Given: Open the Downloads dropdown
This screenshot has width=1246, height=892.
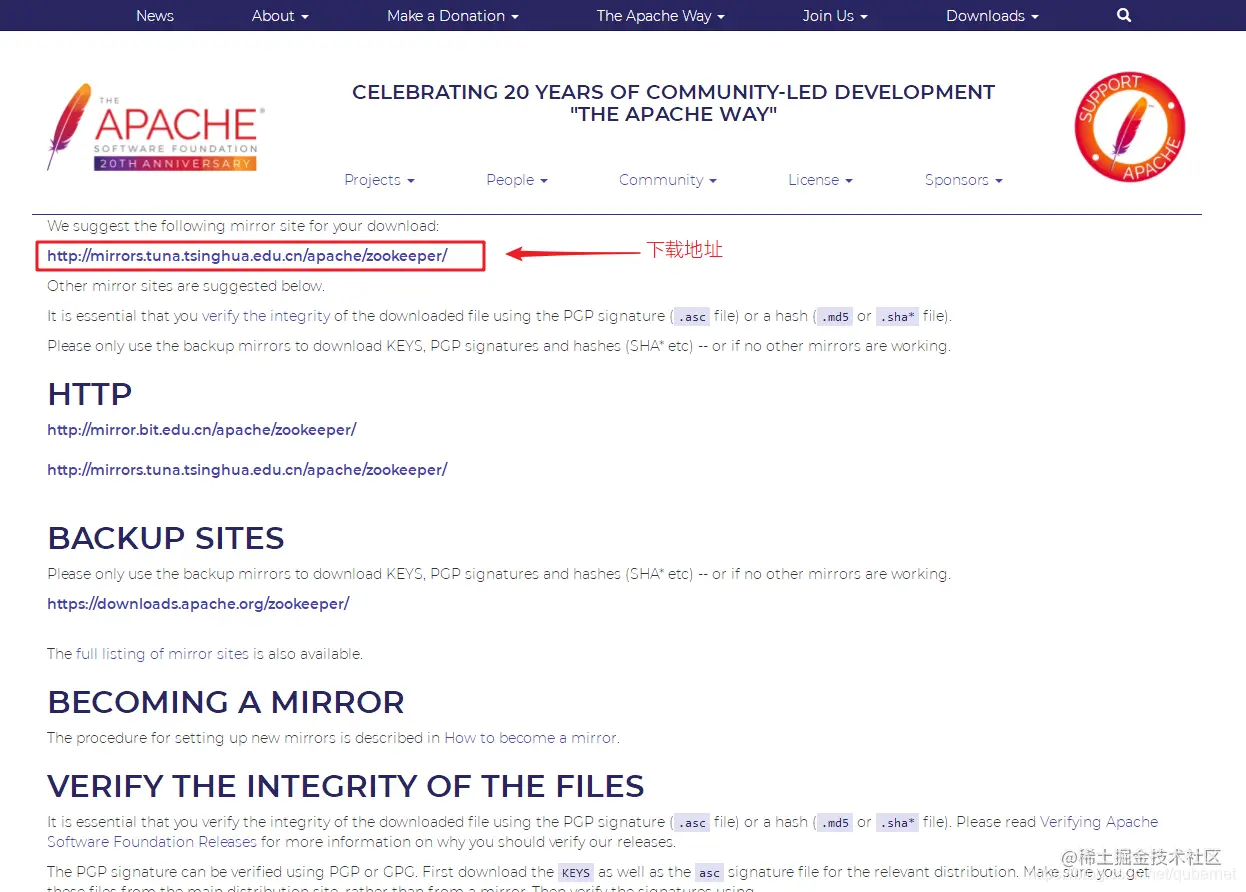Looking at the screenshot, I should point(992,16).
